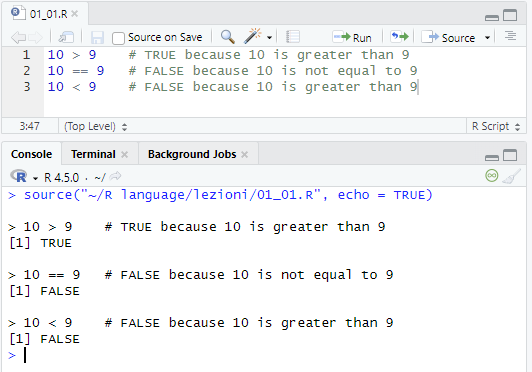Click line 3 code '10 < 9'

(x=72, y=87)
